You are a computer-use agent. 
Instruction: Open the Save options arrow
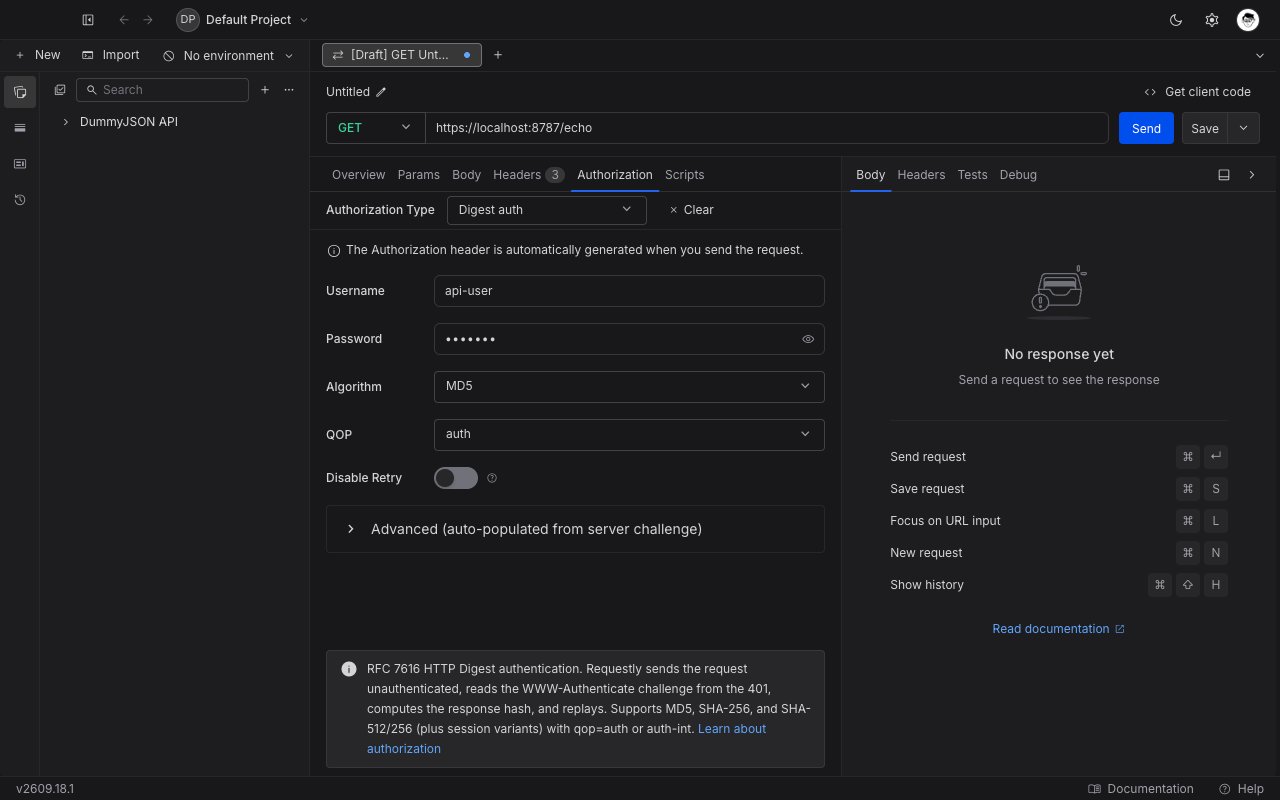1244,128
